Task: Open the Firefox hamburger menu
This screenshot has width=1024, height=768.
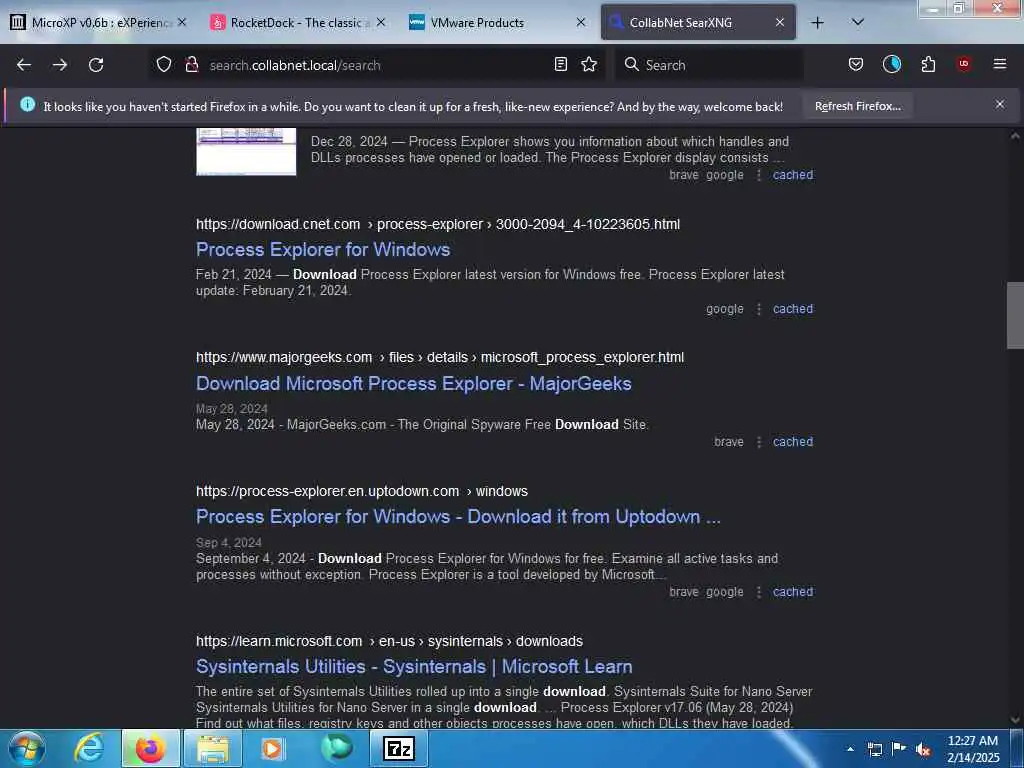Action: point(999,64)
